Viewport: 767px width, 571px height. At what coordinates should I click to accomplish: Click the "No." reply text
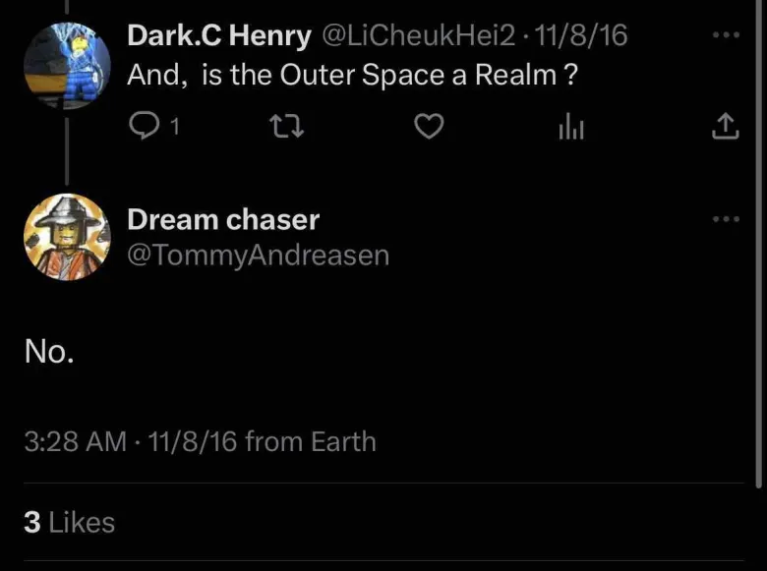click(48, 351)
